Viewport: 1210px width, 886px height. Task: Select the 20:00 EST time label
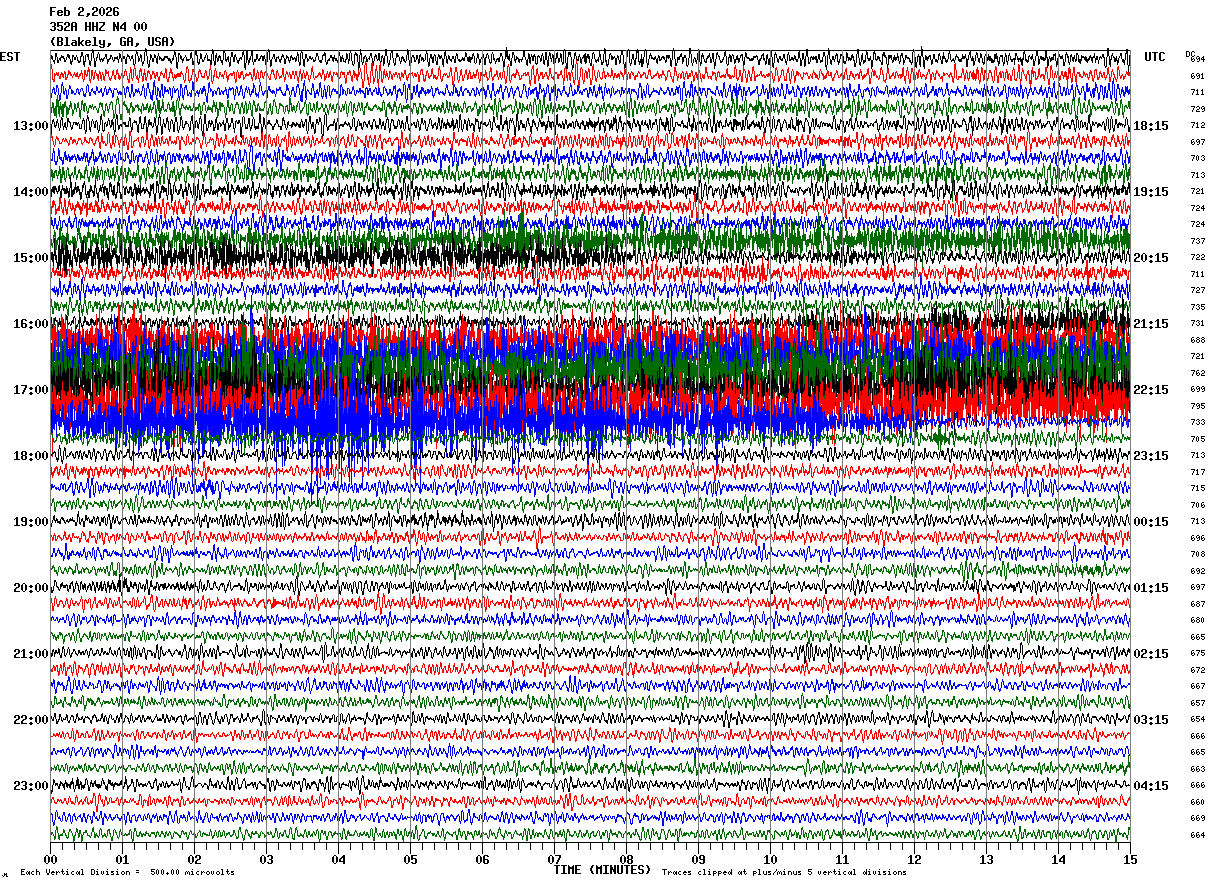tap(31, 588)
